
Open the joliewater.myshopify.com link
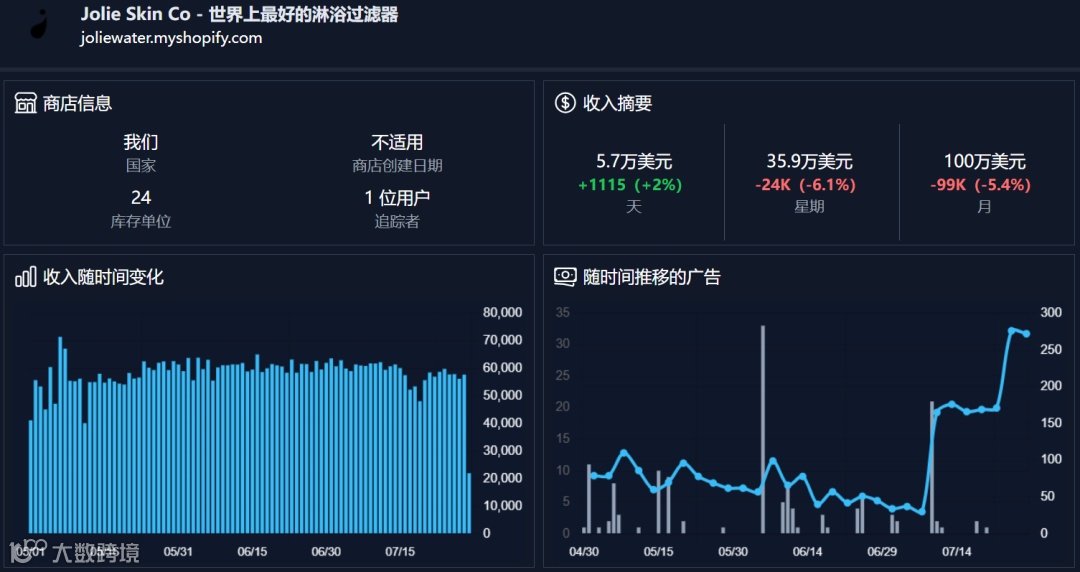tap(171, 38)
